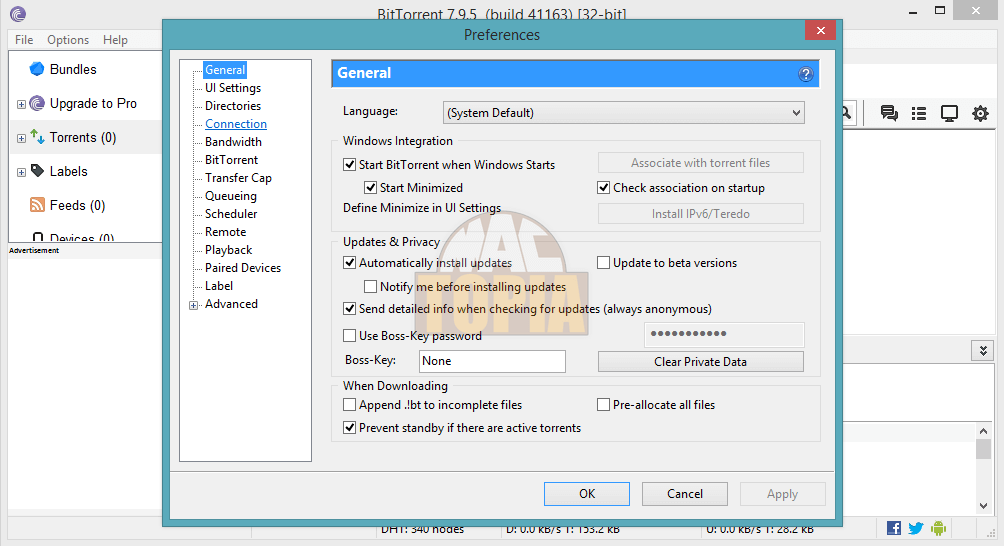The width and height of the screenshot is (1004, 546).
Task: Enable Pre-allocate all files
Action: click(603, 405)
